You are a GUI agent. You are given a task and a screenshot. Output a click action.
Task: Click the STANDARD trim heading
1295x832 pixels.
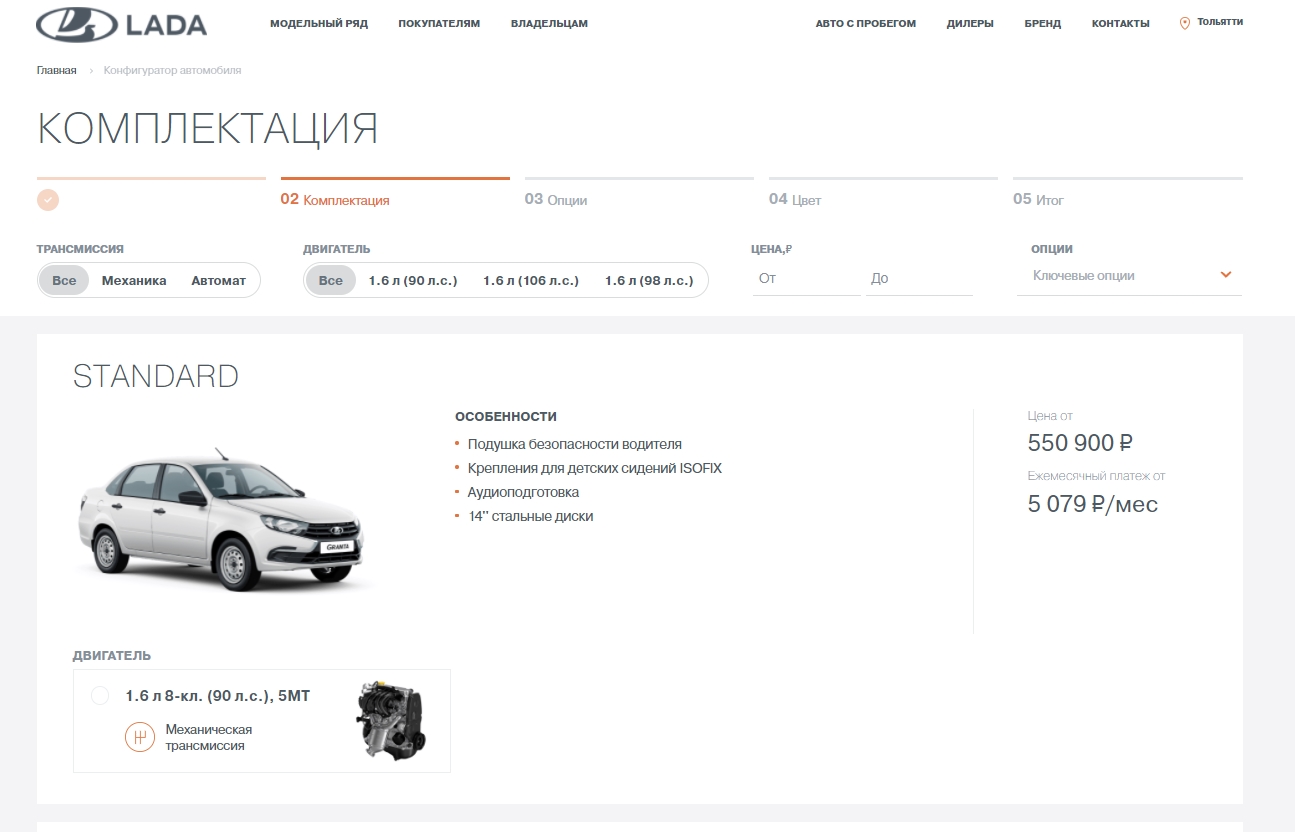(156, 376)
